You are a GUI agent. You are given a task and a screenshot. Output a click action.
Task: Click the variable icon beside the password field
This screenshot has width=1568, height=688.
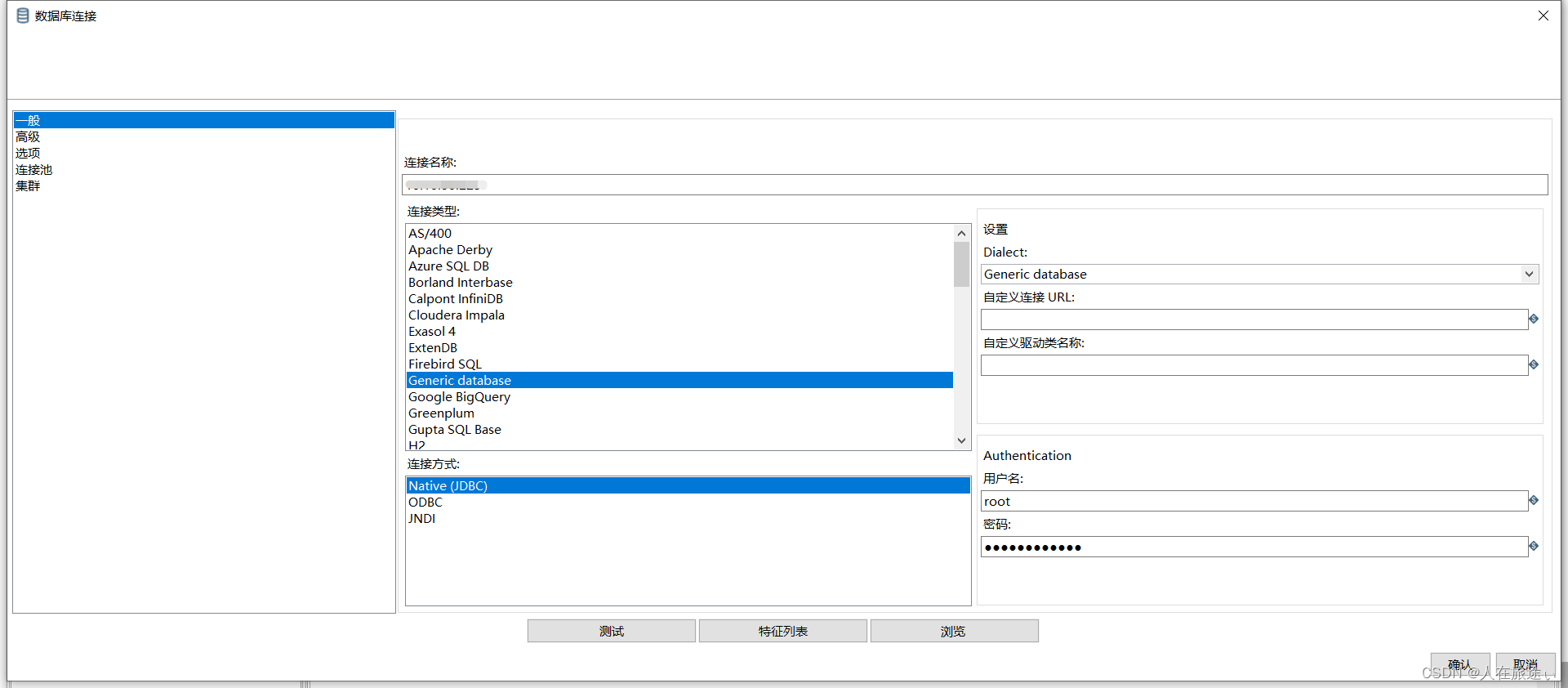1534,546
